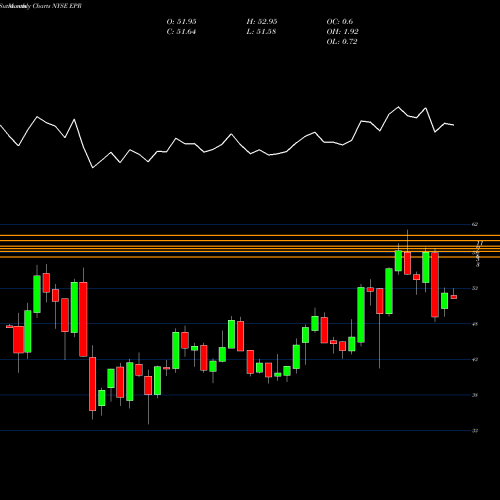
Task: Click the open price value O: 51.95
Action: click(181, 22)
